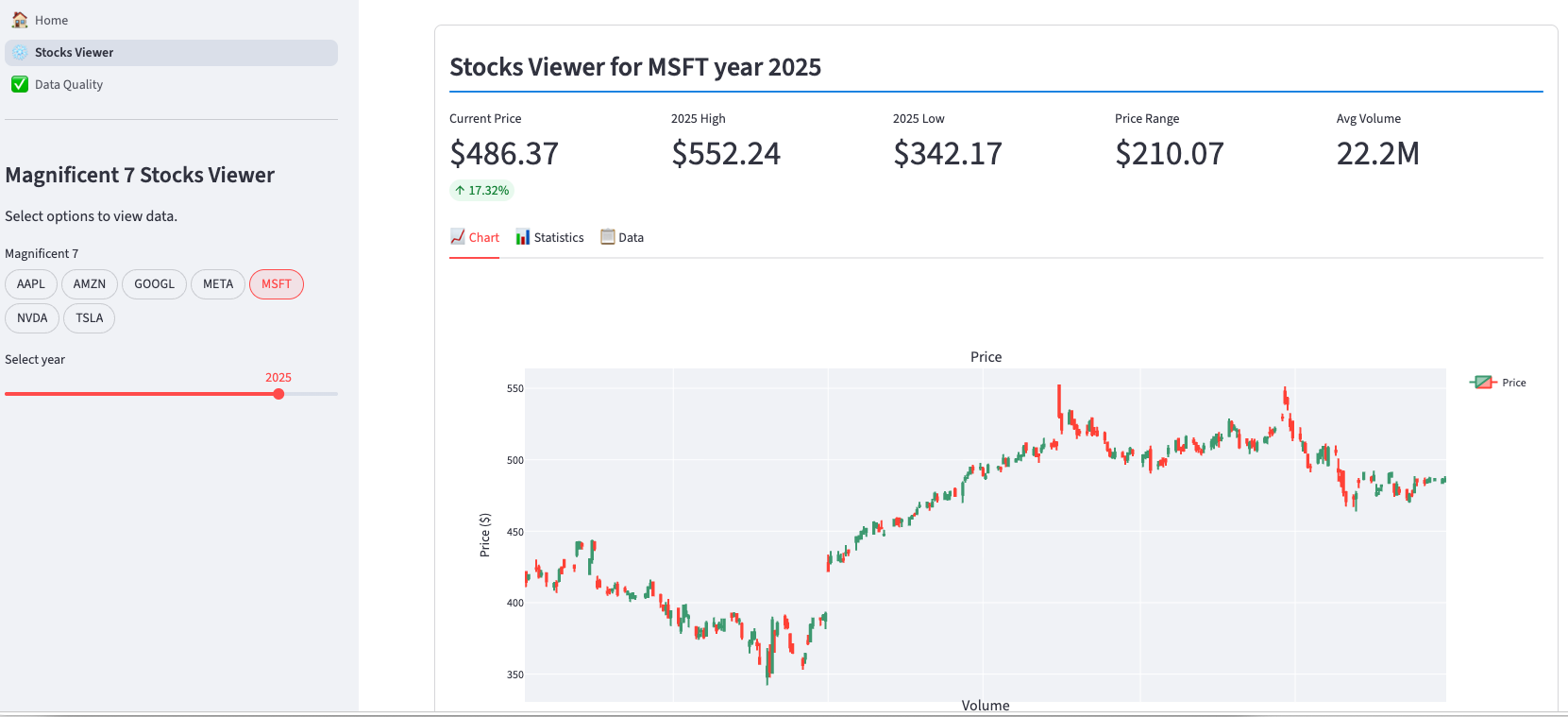The width and height of the screenshot is (1568, 717).
Task: Click the Magnificent 7 Stocks Viewer heading
Action: point(140,176)
